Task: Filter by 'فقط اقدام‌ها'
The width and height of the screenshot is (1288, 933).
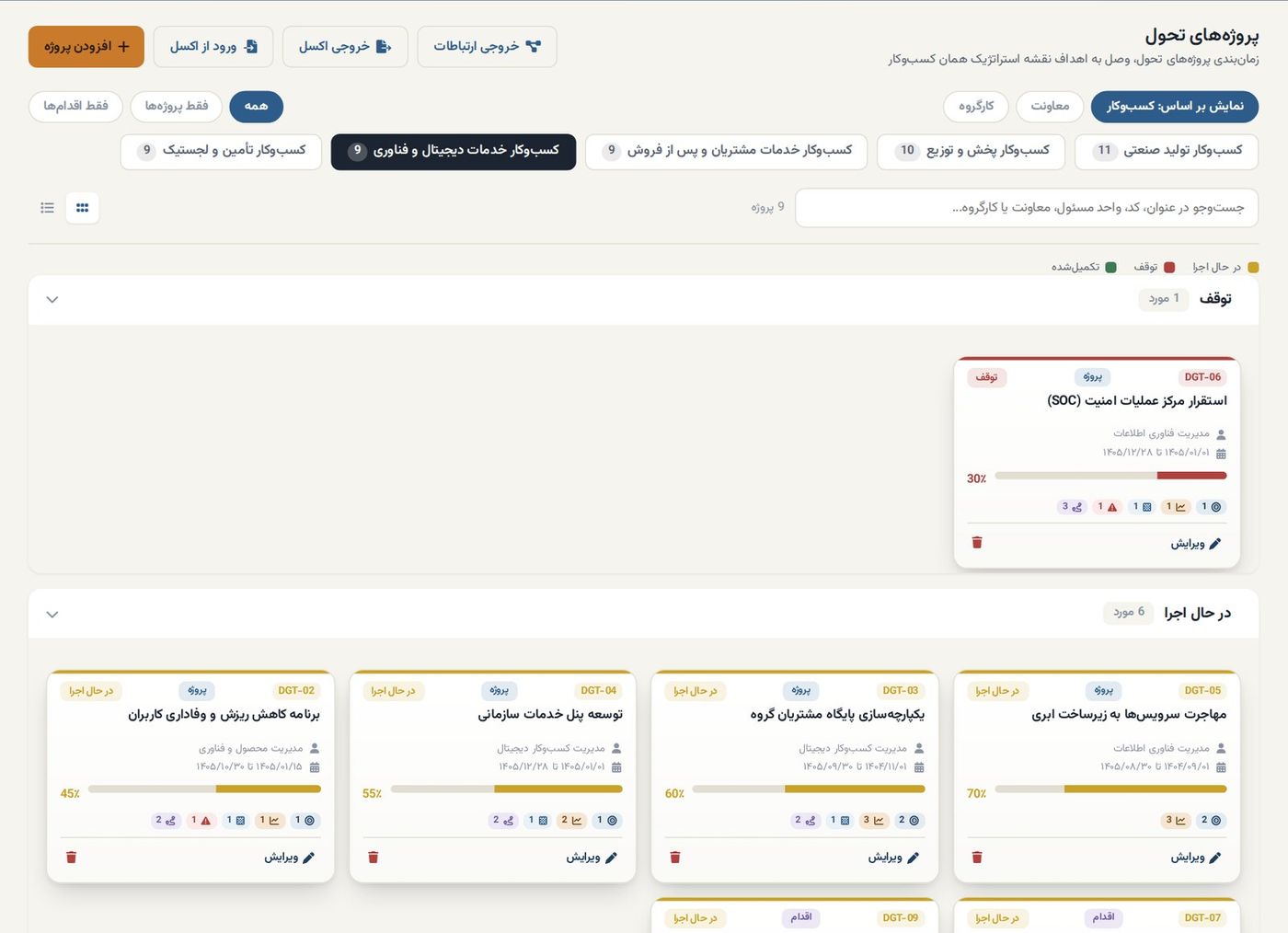Action: click(x=76, y=107)
